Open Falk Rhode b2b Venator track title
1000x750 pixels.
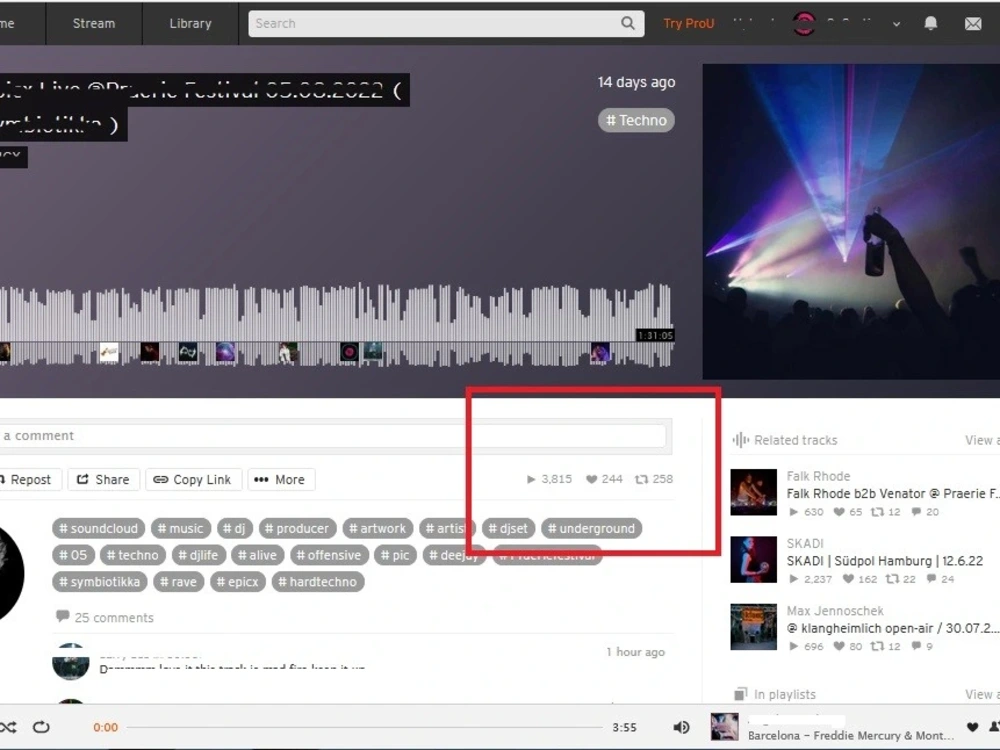[893, 494]
